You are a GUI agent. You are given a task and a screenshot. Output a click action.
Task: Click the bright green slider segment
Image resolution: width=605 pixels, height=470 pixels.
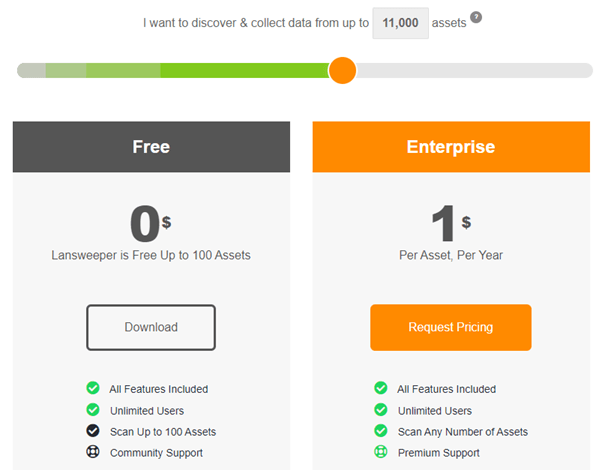click(245, 71)
